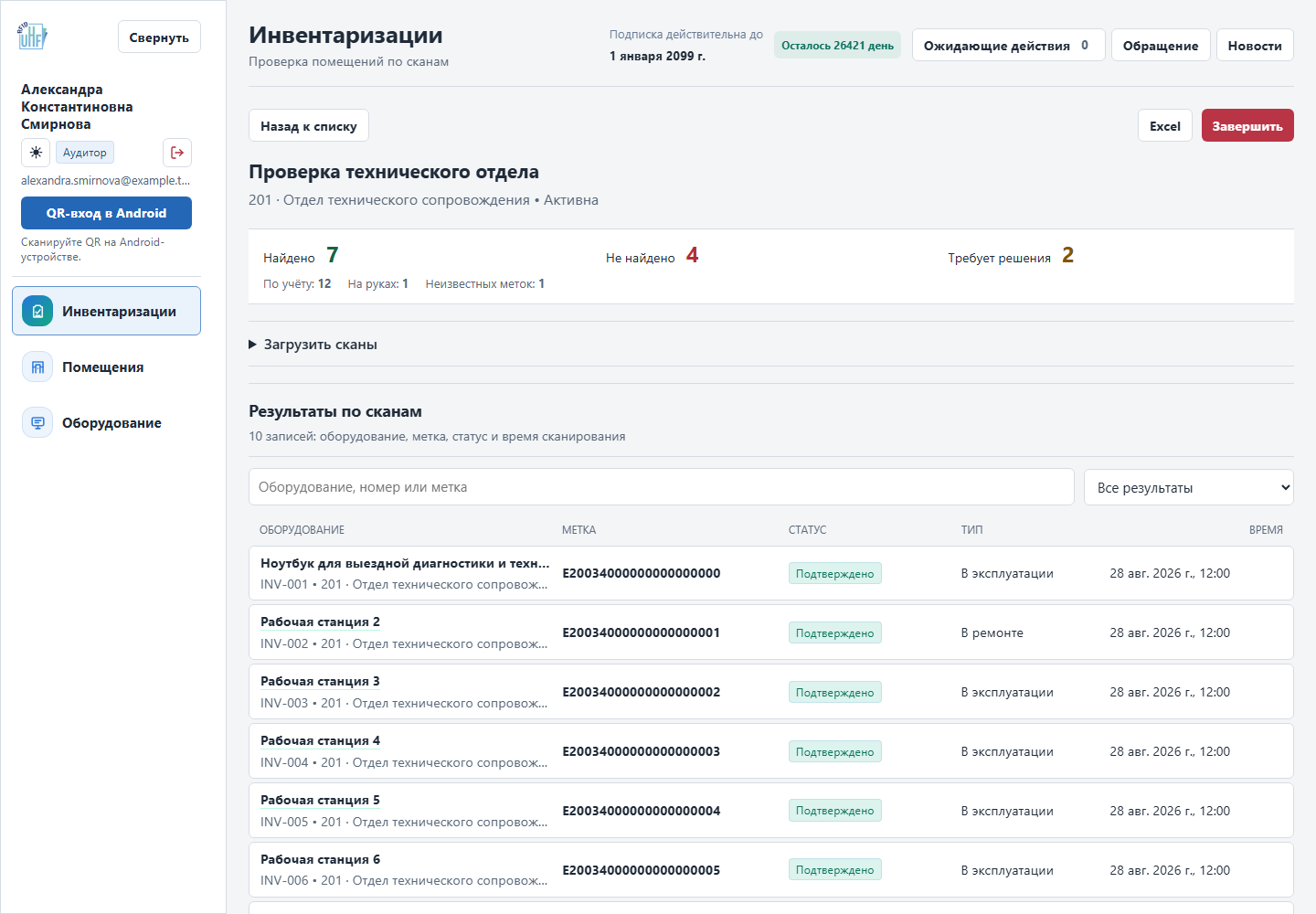The image size is (1316, 914).
Task: Open the Все результаты filter dropdown
Action: [1189, 487]
